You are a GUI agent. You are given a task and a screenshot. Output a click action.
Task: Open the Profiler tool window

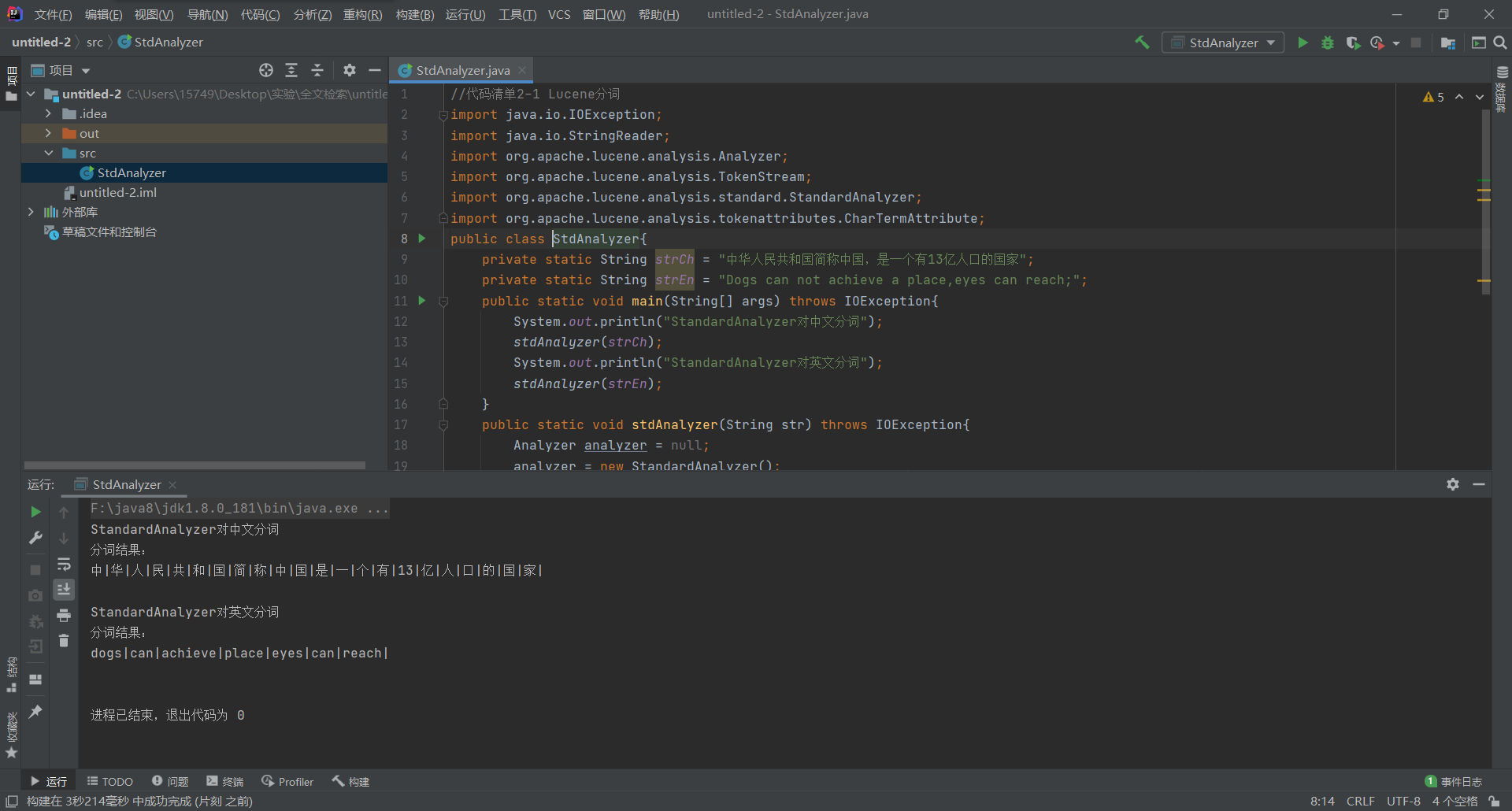(x=287, y=781)
